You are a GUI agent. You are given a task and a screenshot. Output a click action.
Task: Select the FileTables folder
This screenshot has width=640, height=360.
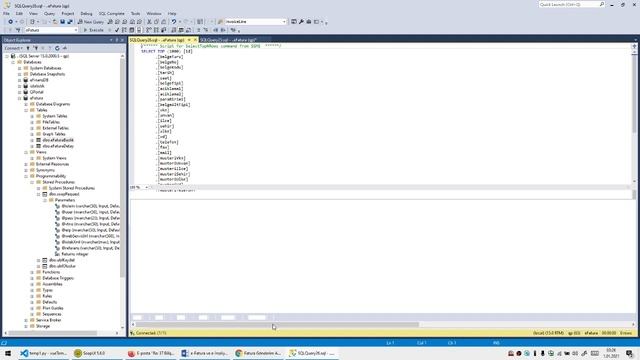coord(51,122)
